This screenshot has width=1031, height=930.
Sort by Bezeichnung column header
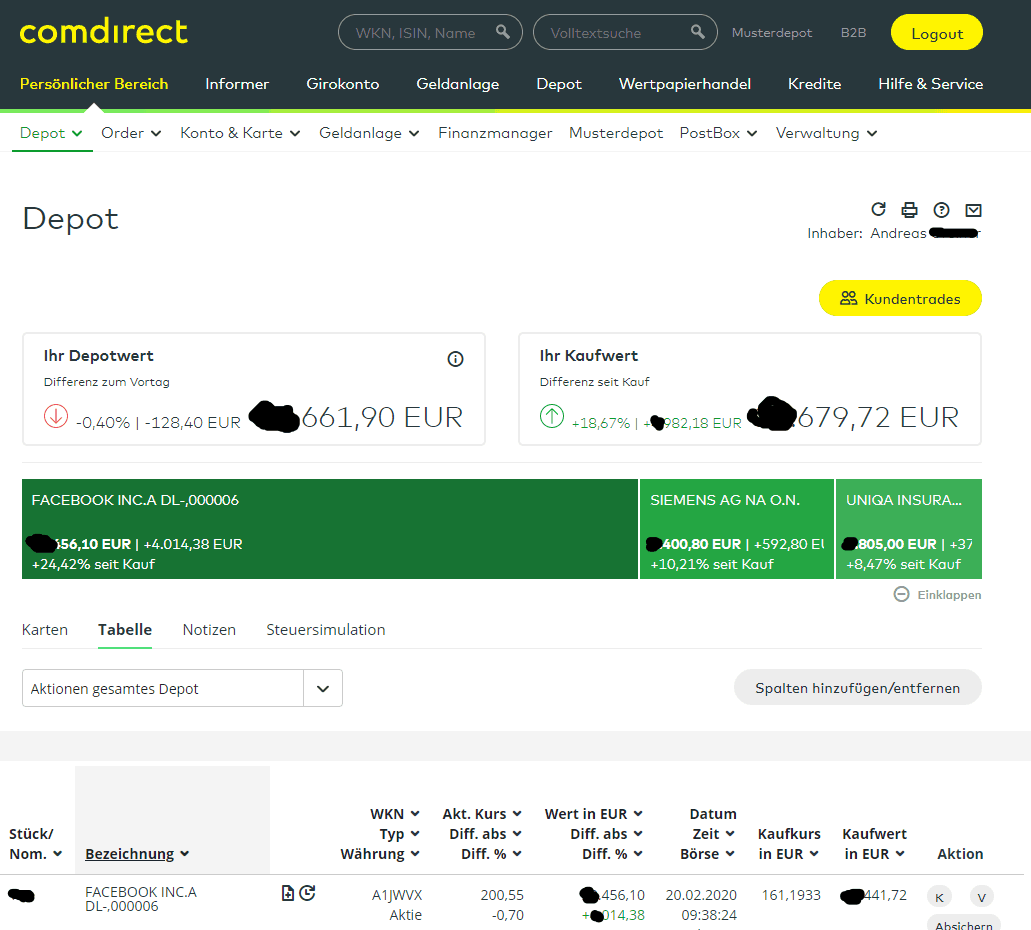(137, 854)
